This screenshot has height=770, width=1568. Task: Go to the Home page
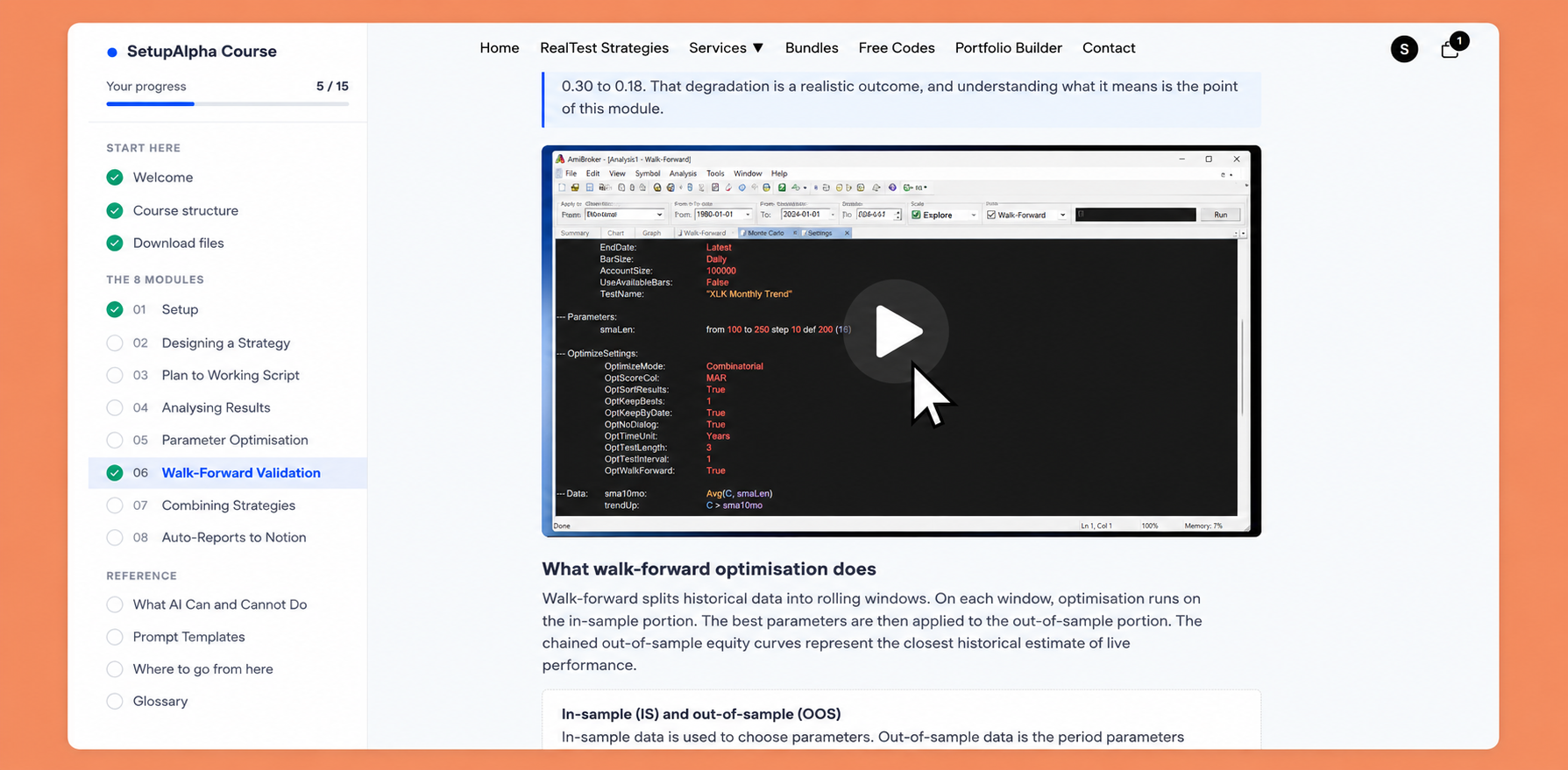click(x=500, y=48)
